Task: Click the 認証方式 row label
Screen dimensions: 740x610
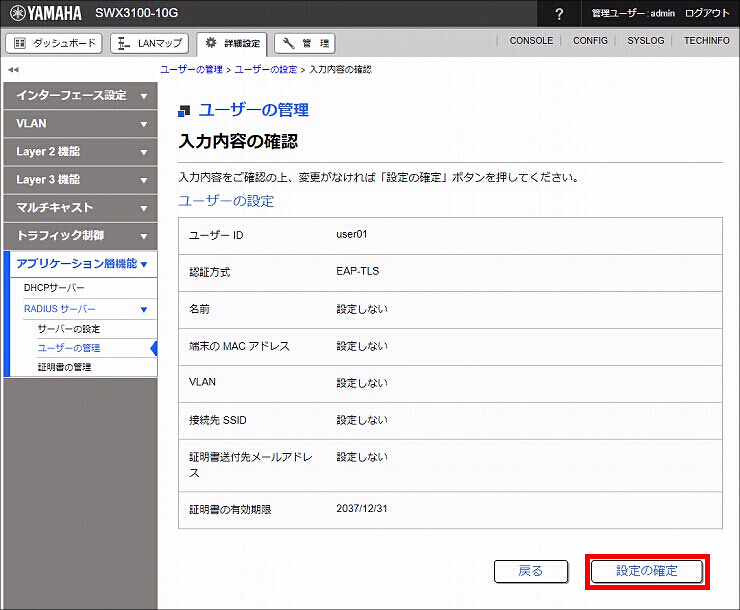Action: pos(210,272)
